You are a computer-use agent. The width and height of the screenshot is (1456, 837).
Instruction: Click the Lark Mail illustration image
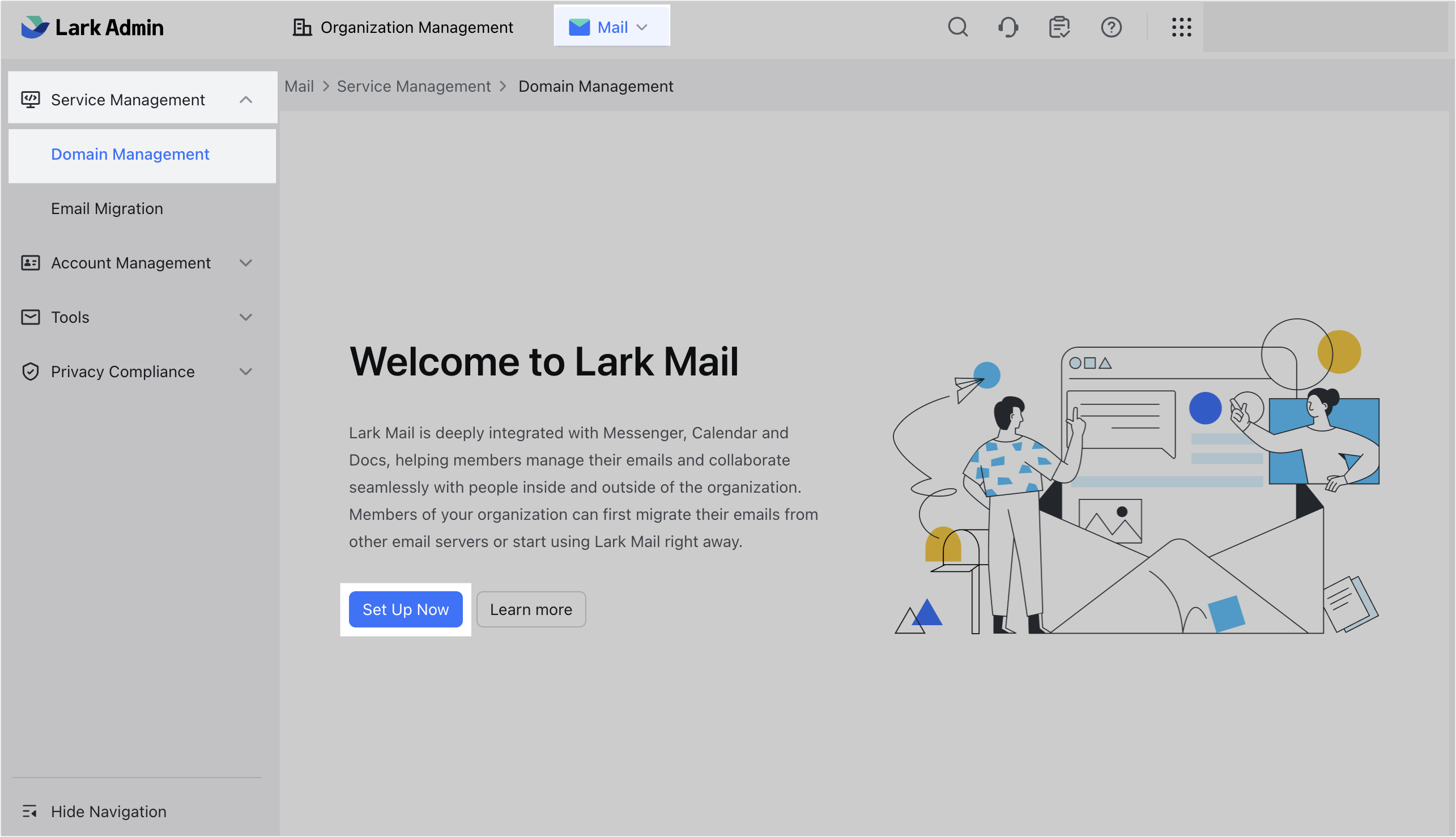click(x=1136, y=477)
